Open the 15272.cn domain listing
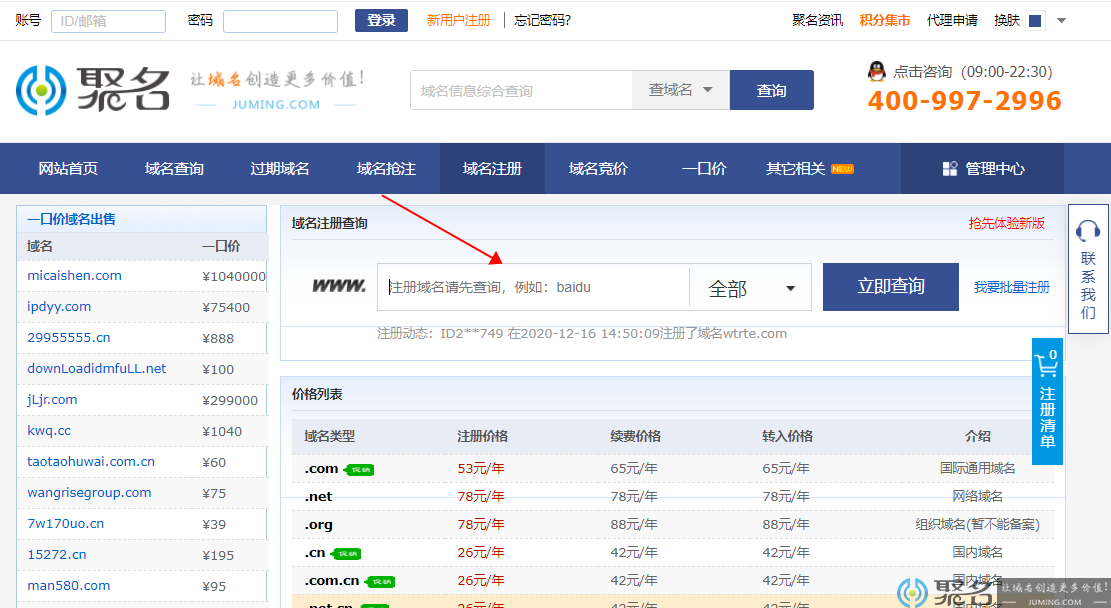Viewport: 1111px width, 608px height. click(57, 555)
